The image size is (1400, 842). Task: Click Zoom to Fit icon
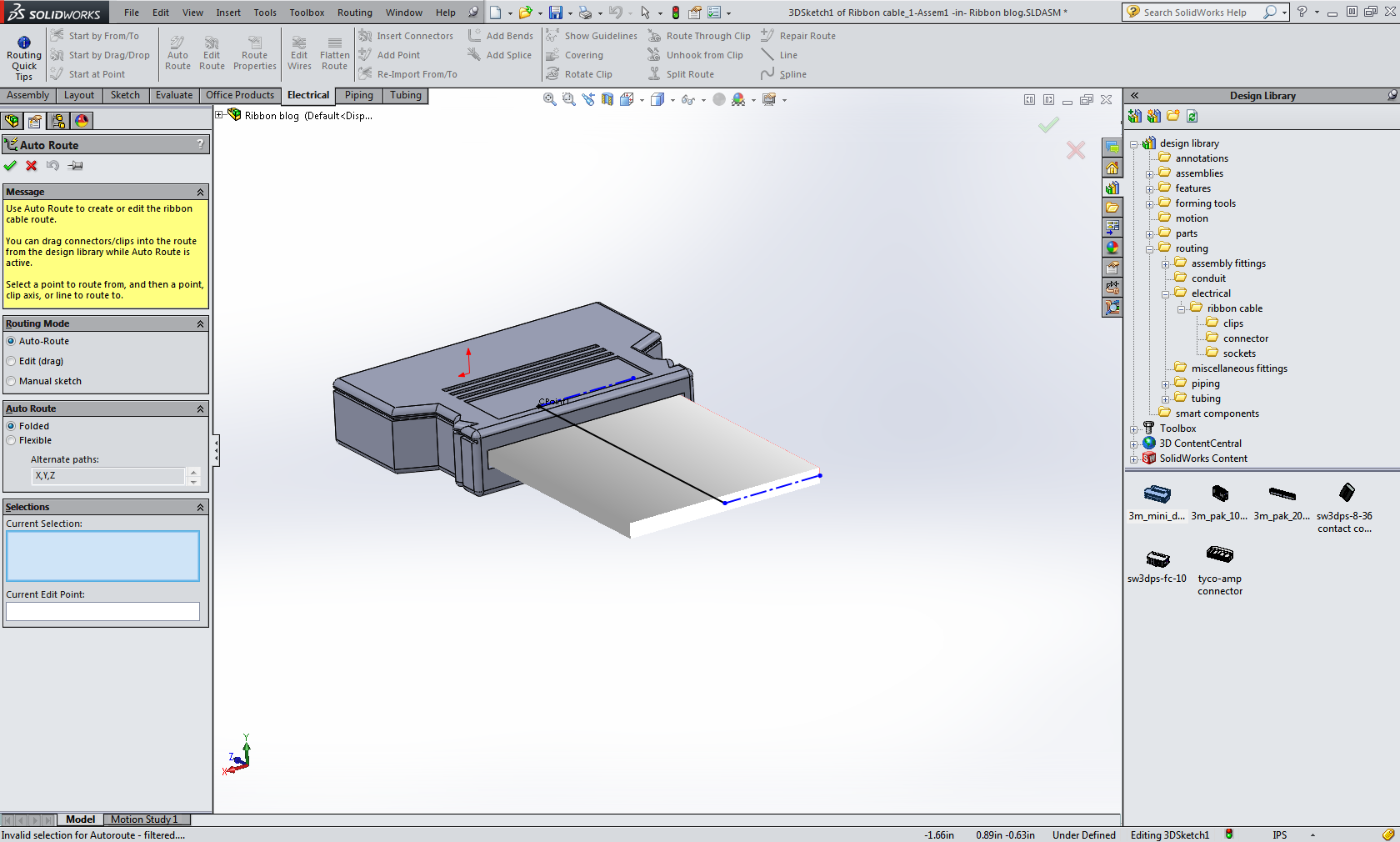click(550, 99)
